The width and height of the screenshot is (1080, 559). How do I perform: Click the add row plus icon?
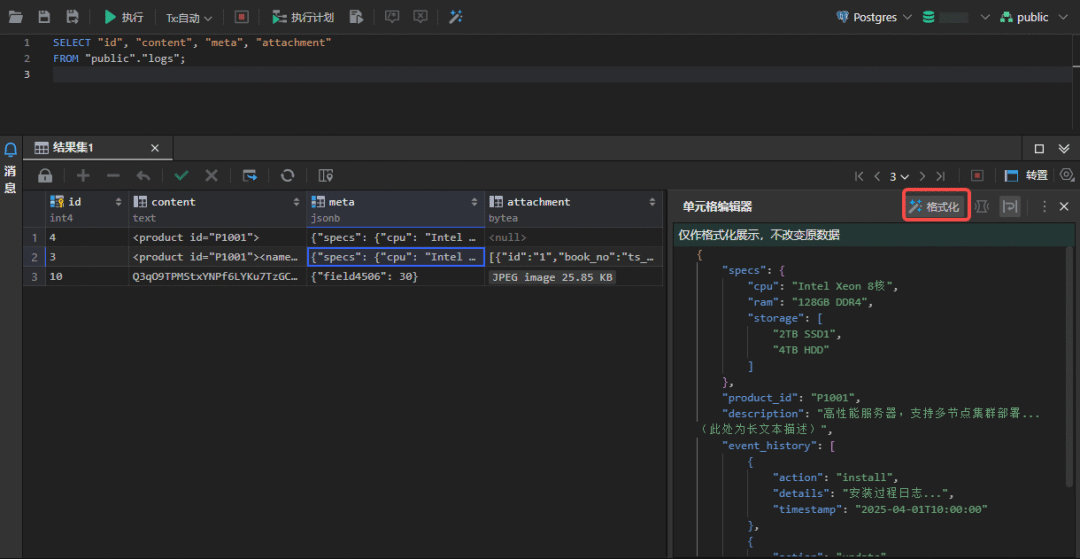[x=83, y=175]
